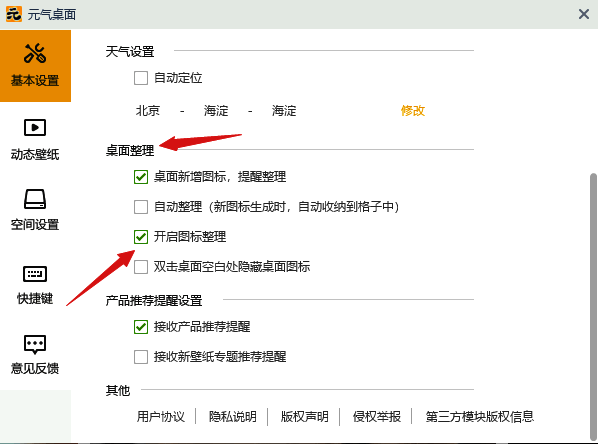Click the 开启图标整理 label text
The width and height of the screenshot is (598, 444).
[x=190, y=237]
